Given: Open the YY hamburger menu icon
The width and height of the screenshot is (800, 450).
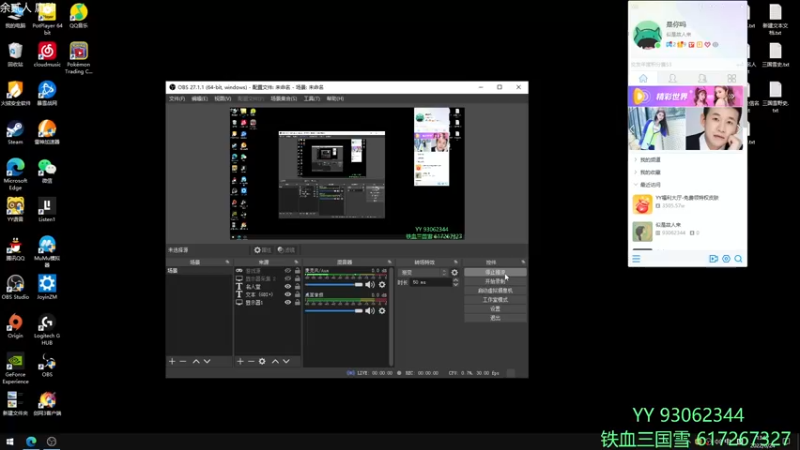Looking at the screenshot, I should click(x=636, y=259).
